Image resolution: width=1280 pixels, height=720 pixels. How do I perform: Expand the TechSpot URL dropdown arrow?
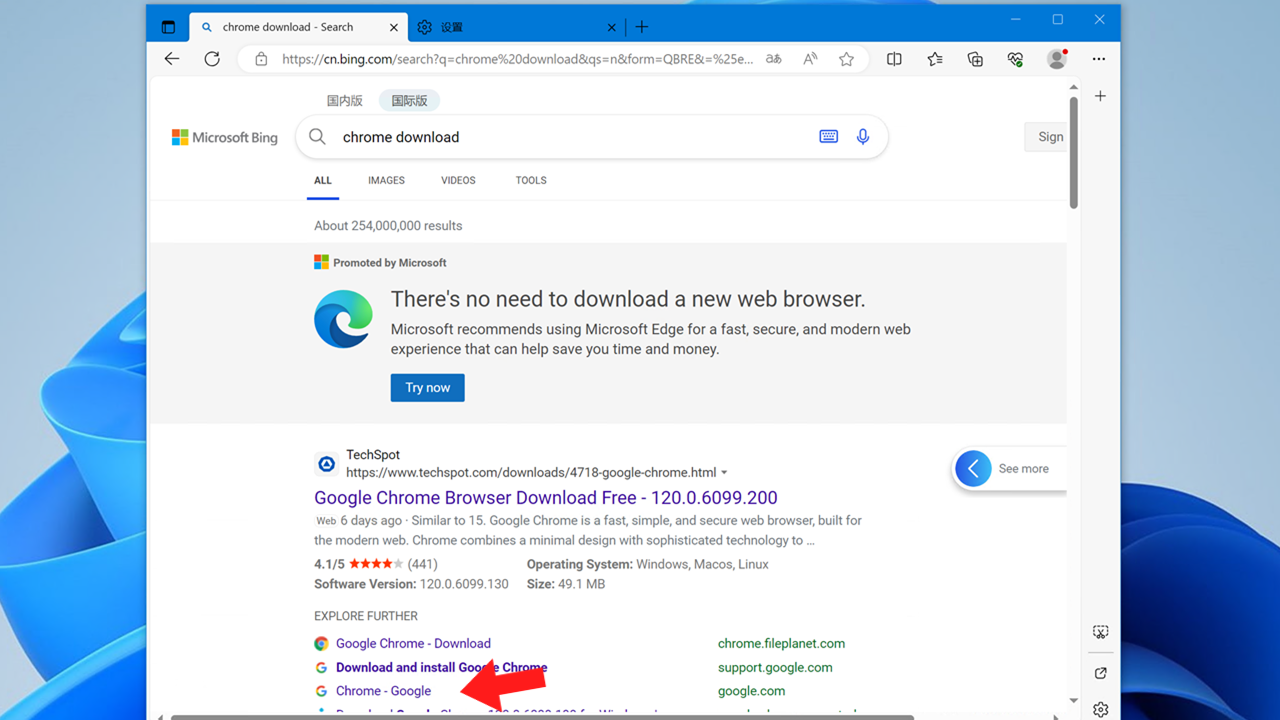724,473
